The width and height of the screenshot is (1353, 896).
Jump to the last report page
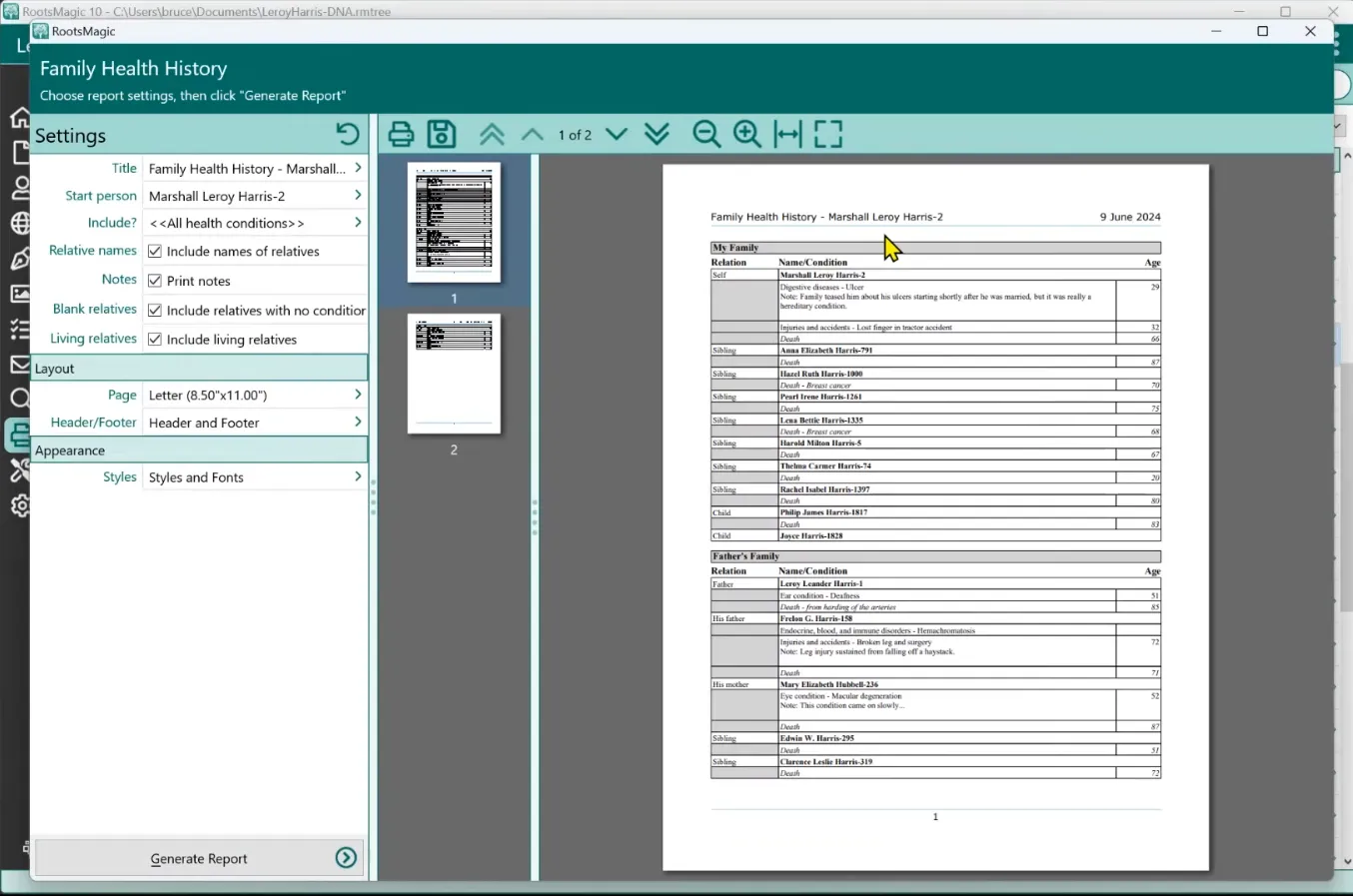coord(658,135)
